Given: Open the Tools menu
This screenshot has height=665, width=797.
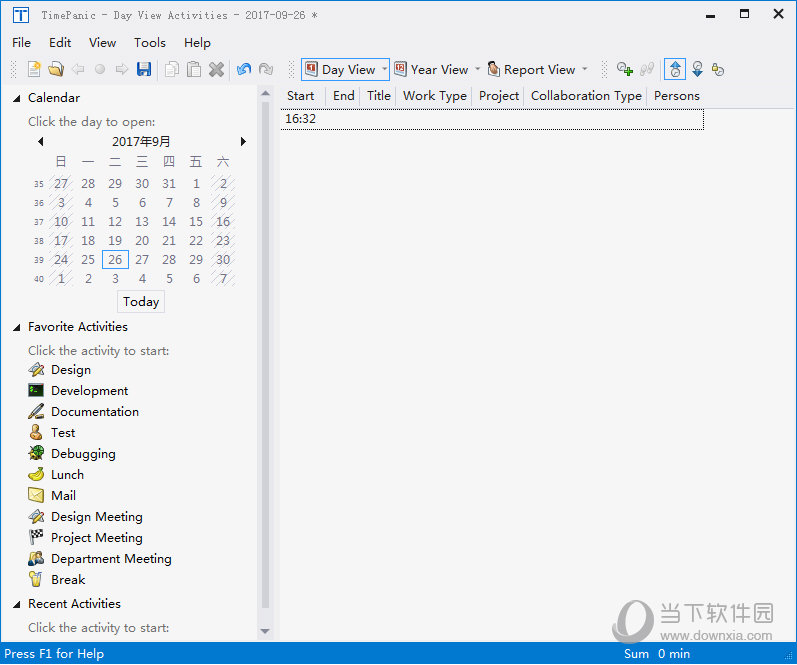Looking at the screenshot, I should [x=150, y=43].
